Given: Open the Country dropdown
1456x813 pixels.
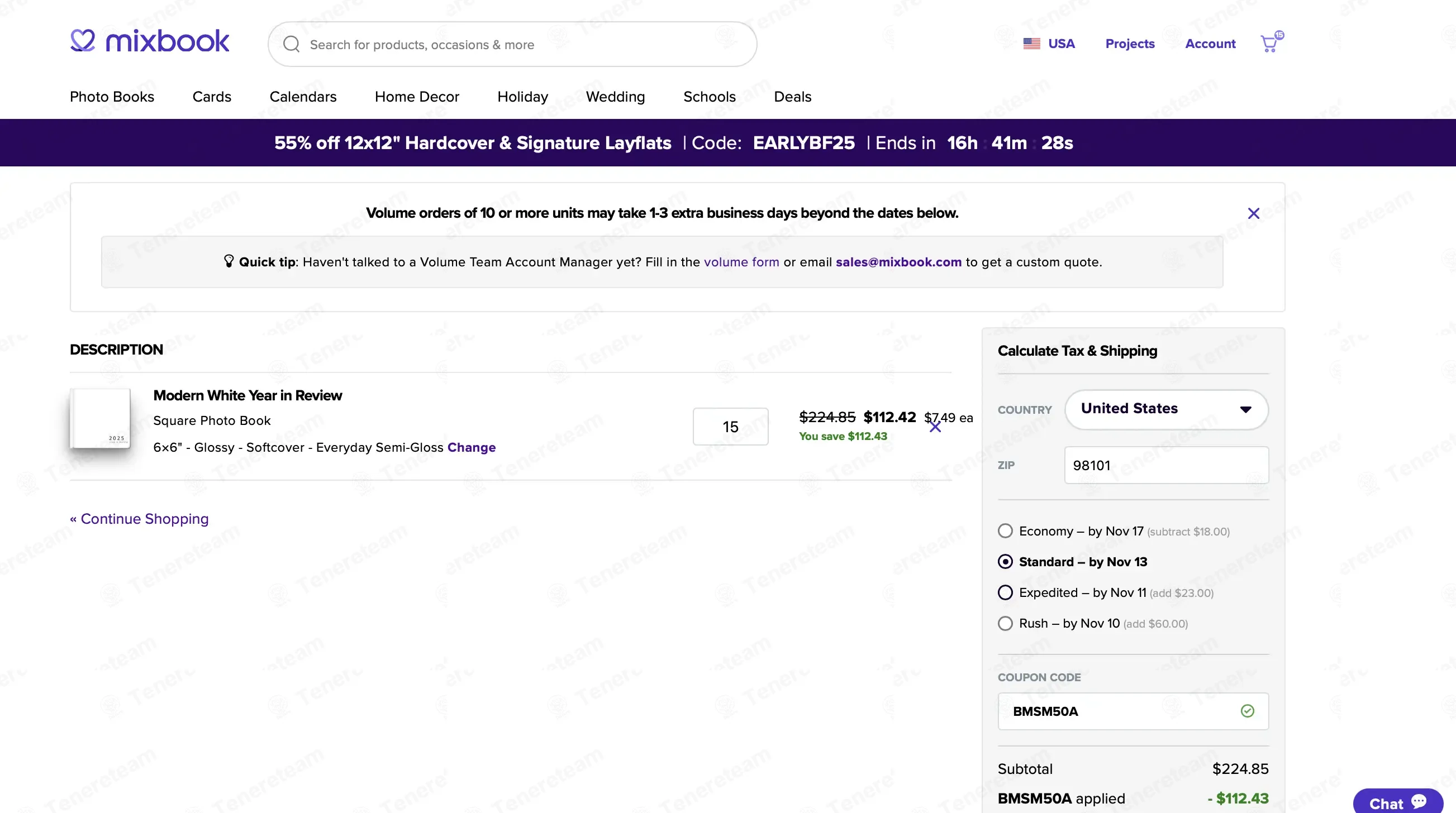Looking at the screenshot, I should click(x=1166, y=409).
